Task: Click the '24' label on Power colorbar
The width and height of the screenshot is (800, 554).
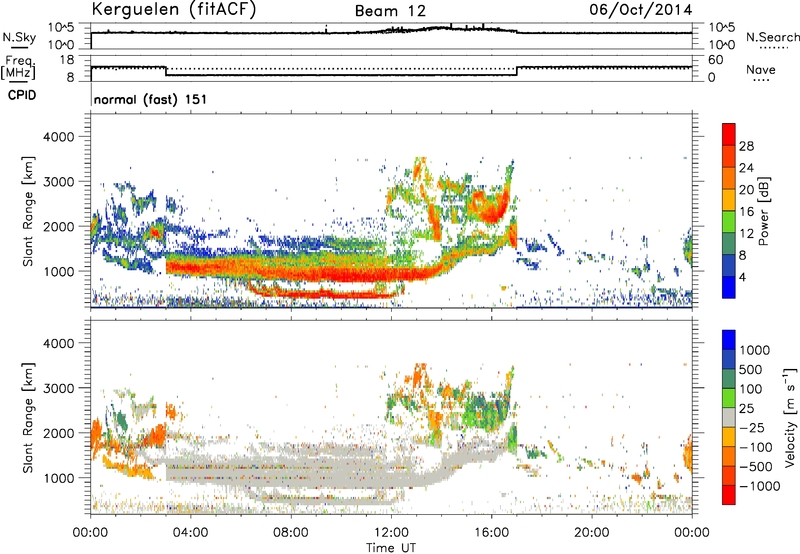Action: point(746,168)
